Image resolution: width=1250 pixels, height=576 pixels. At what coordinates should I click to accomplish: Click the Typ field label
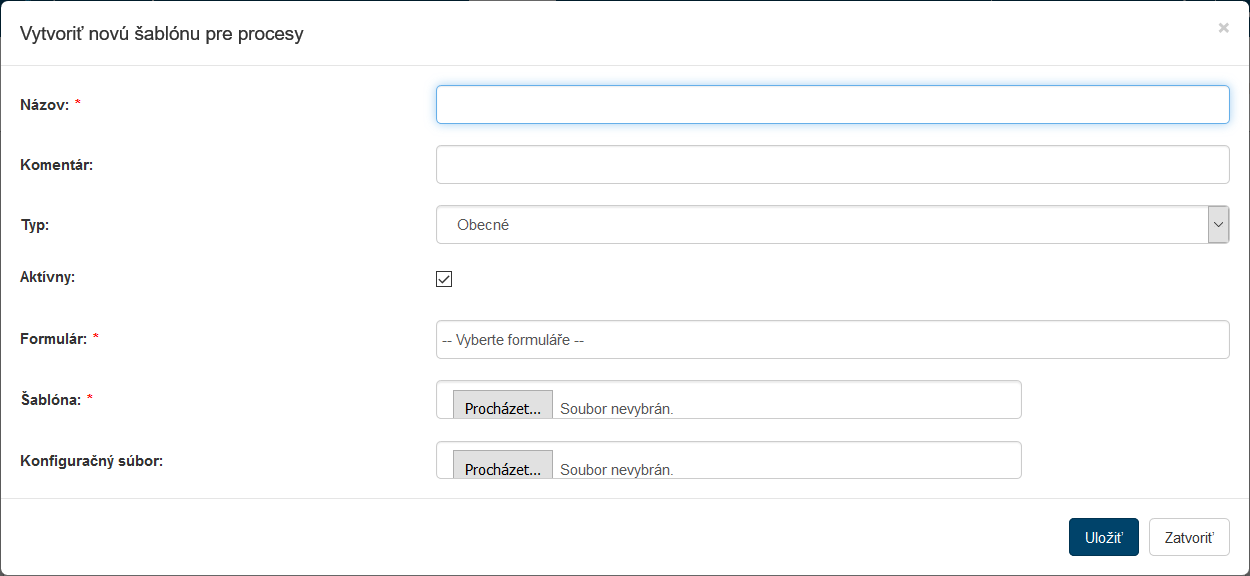click(x=35, y=225)
